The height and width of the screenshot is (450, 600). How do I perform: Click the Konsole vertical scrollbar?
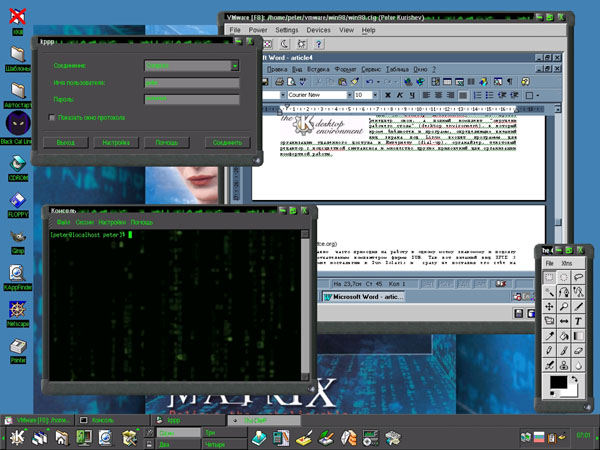click(x=305, y=305)
